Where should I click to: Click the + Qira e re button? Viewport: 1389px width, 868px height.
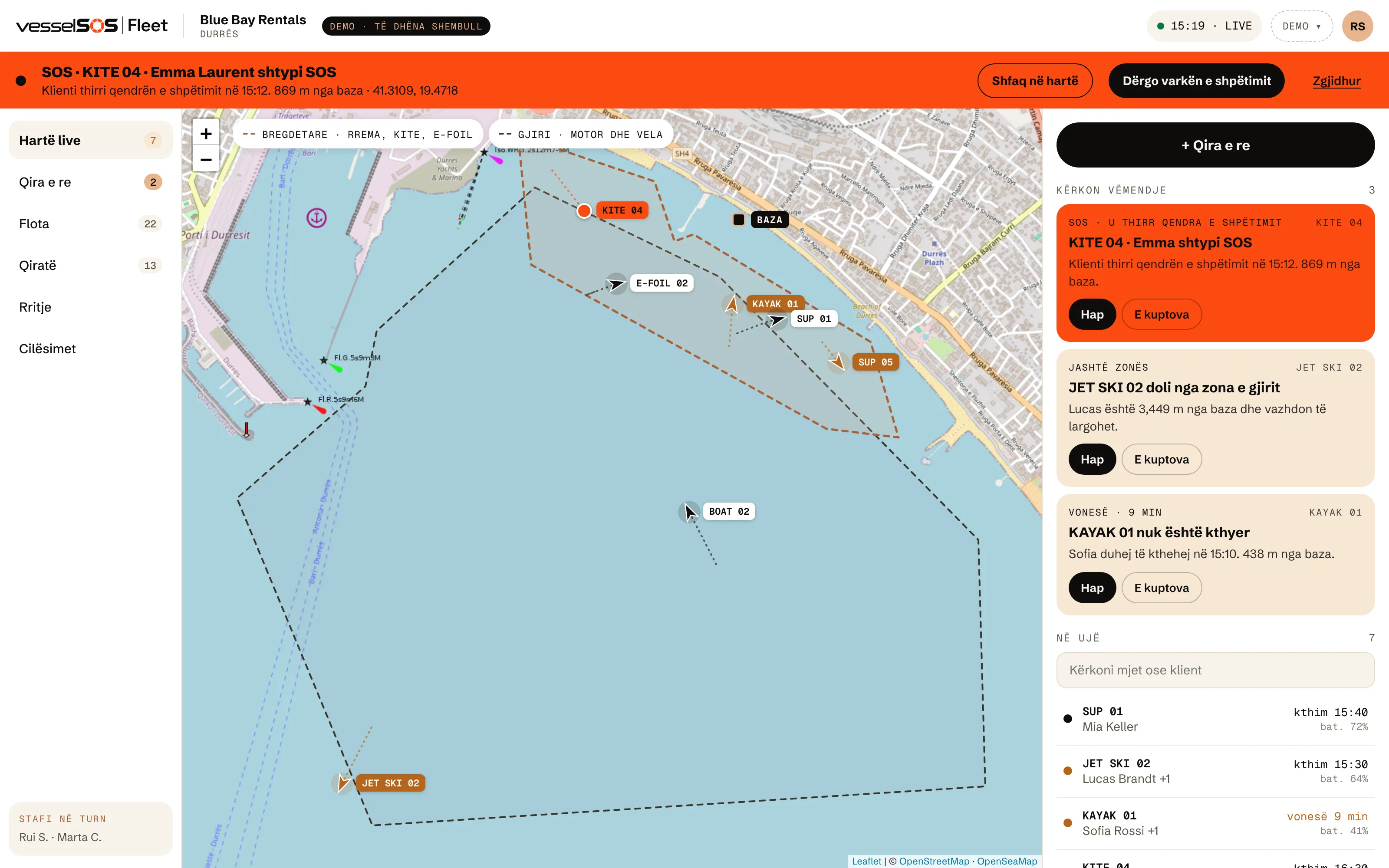pos(1215,145)
